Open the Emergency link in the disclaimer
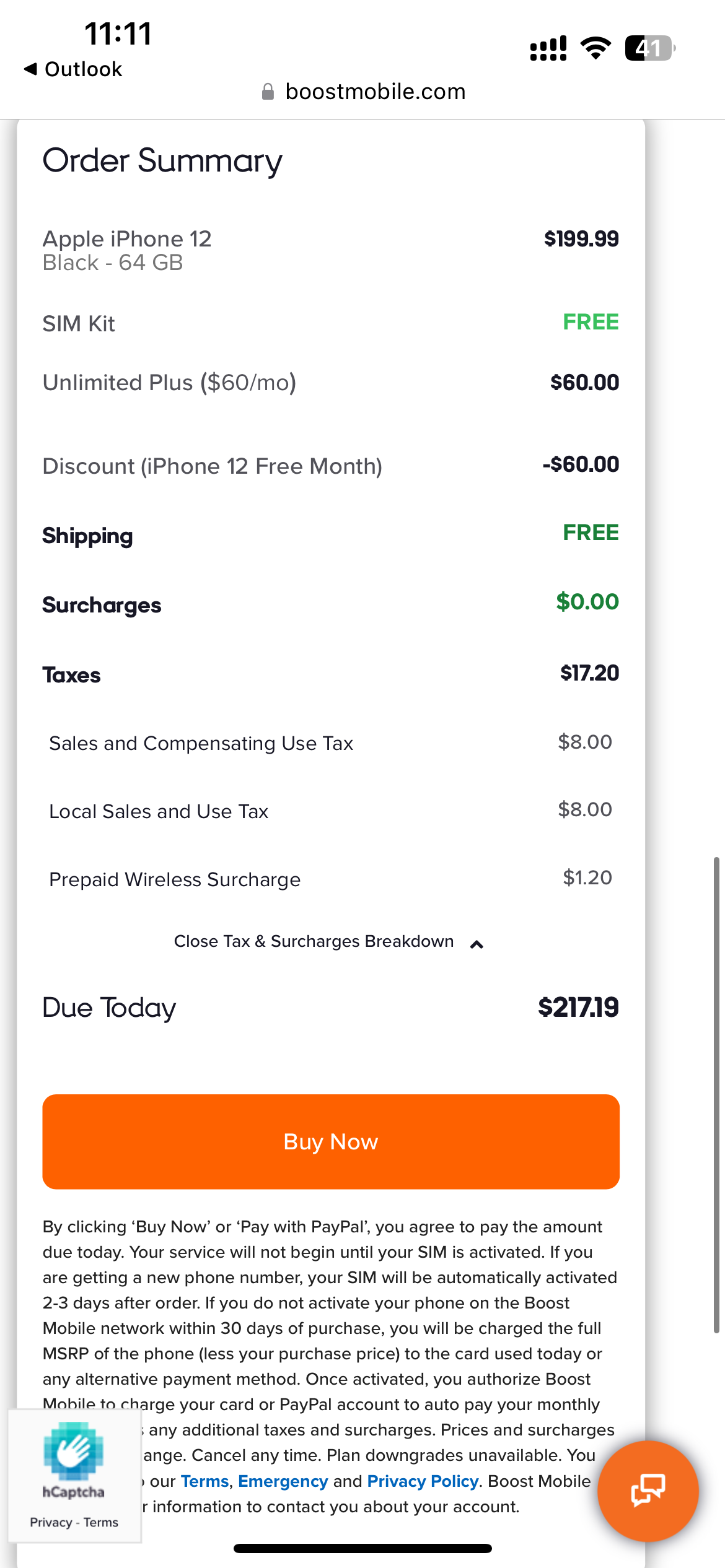Screen dimensions: 725x1568 [x=283, y=1481]
